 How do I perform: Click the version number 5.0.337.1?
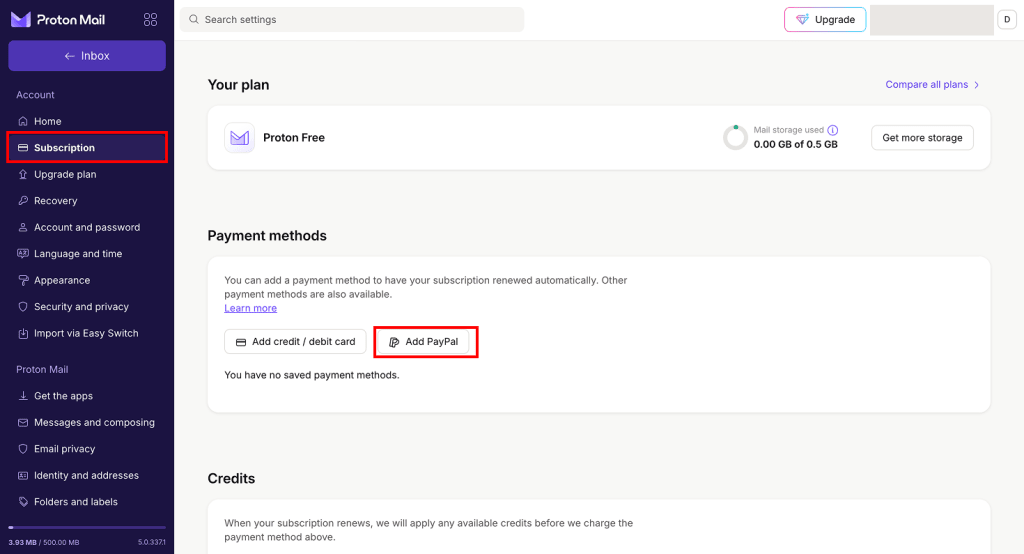[152, 542]
